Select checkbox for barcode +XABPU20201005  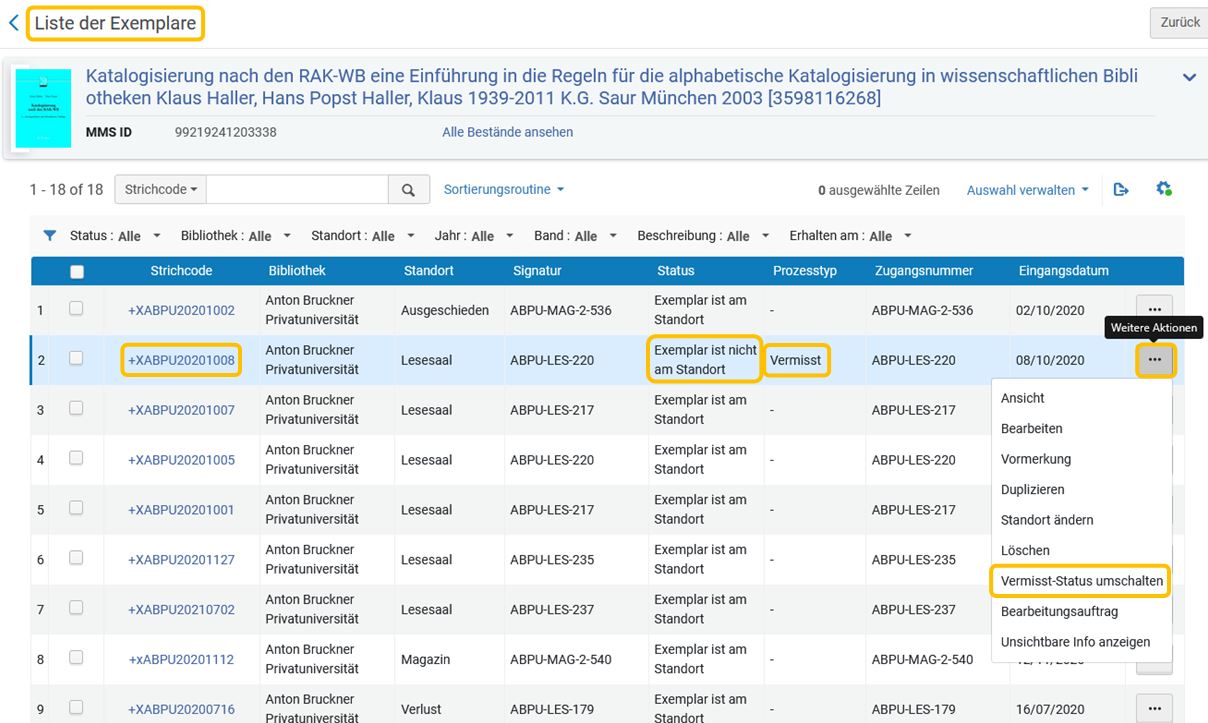point(76,458)
